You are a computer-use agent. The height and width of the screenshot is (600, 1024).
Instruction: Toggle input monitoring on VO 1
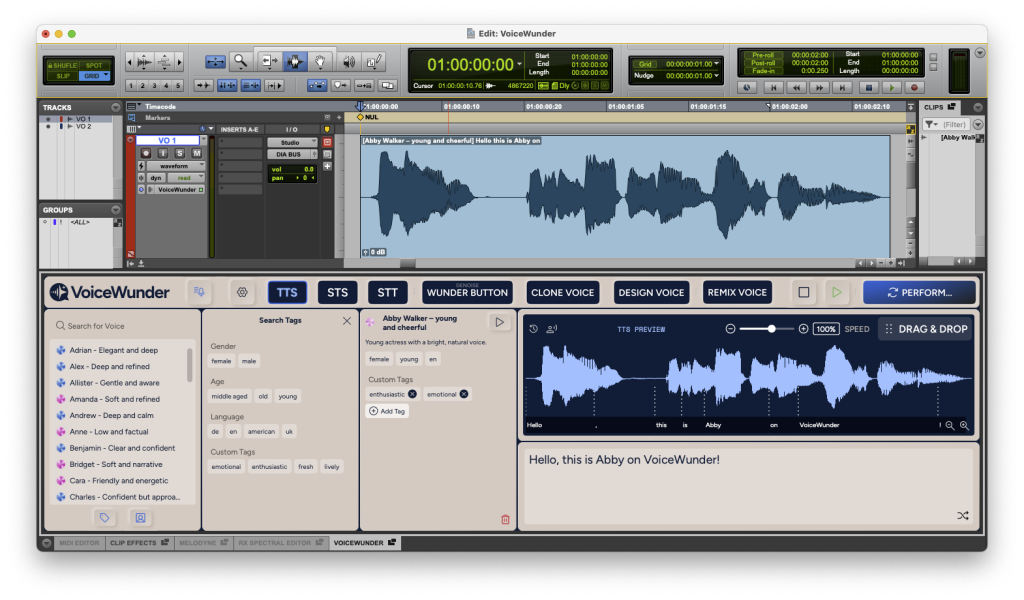[163, 153]
